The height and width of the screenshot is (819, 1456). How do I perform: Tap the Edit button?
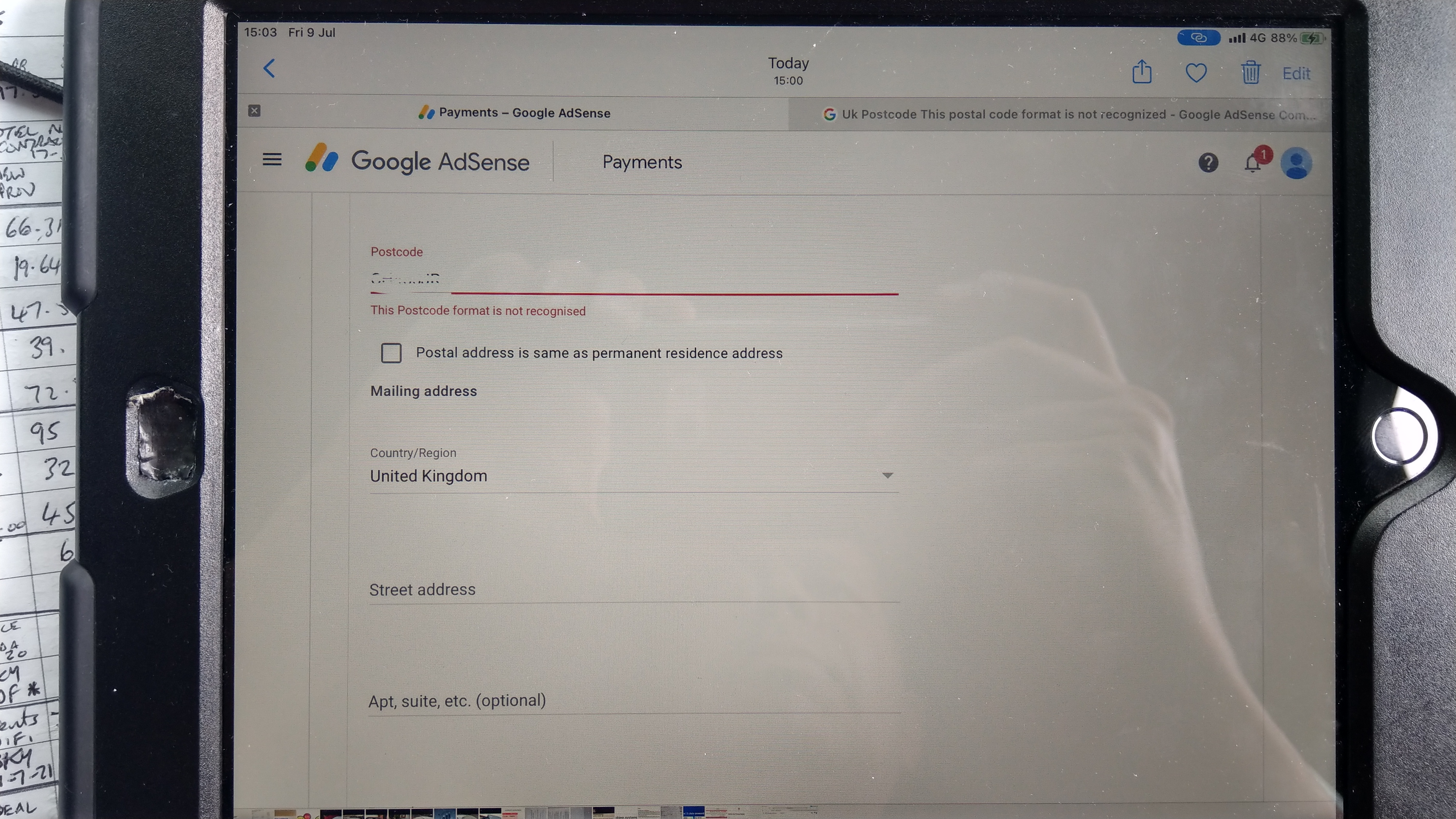(x=1296, y=74)
